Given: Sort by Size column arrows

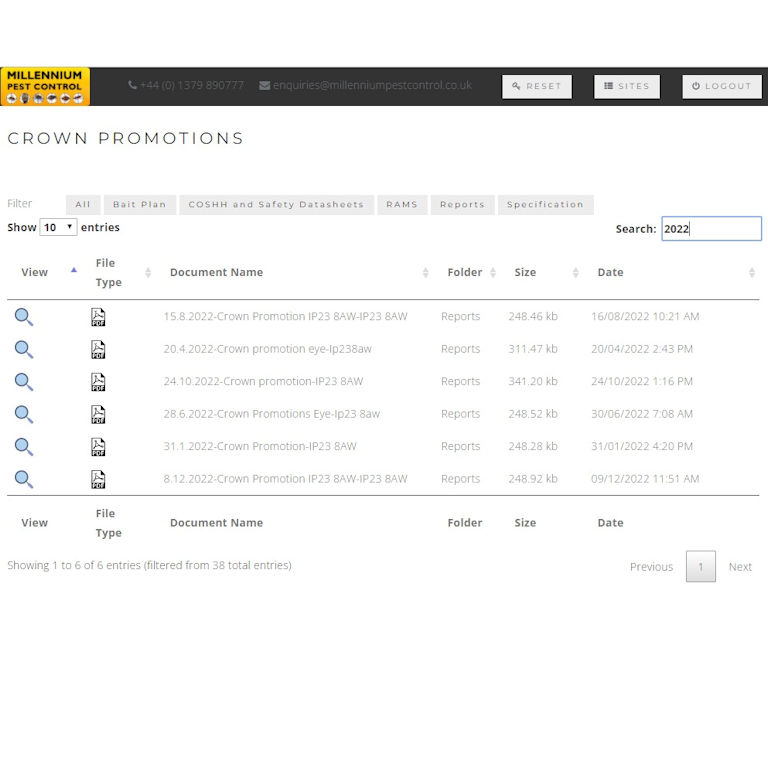Looking at the screenshot, I should point(576,273).
